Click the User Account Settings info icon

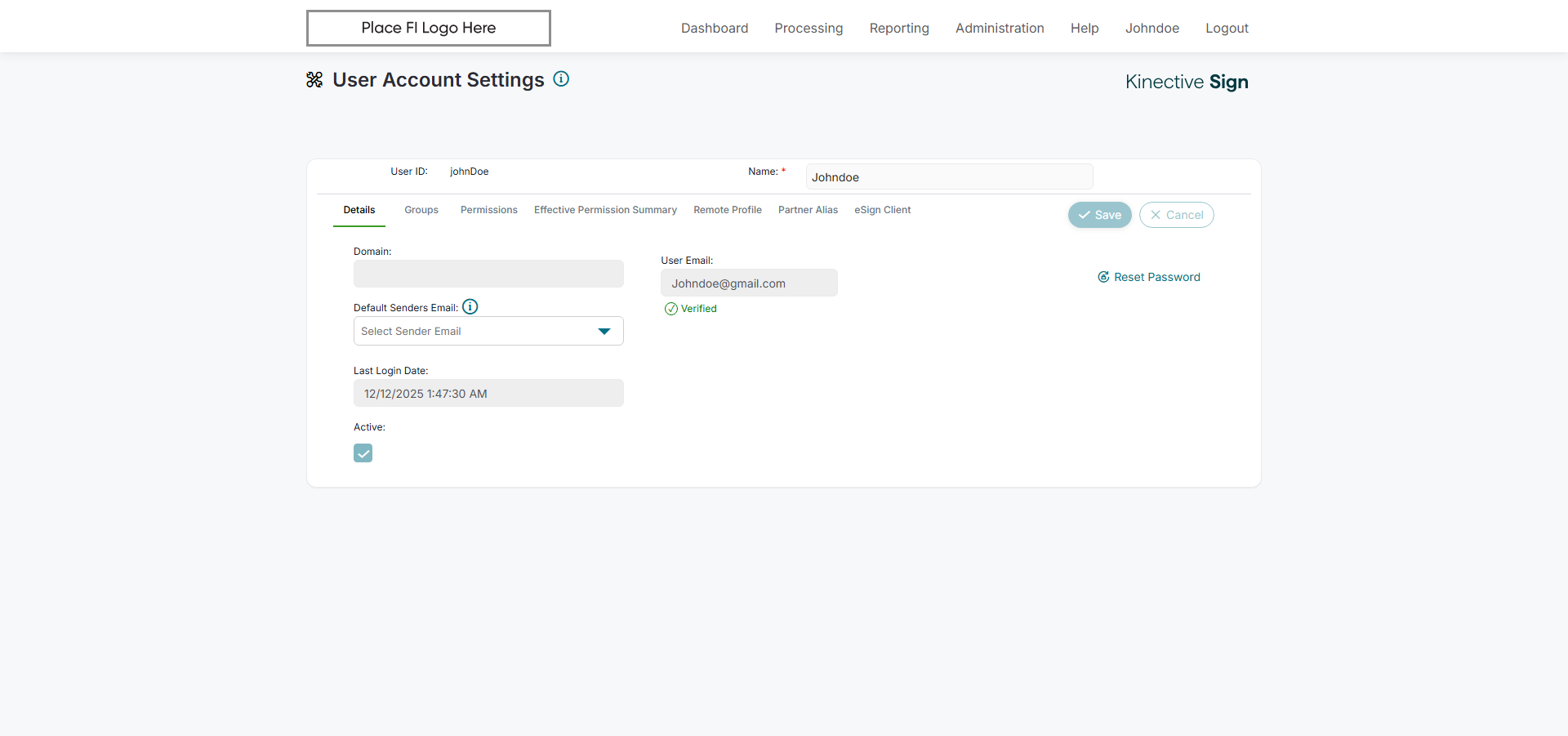pyautogui.click(x=561, y=79)
